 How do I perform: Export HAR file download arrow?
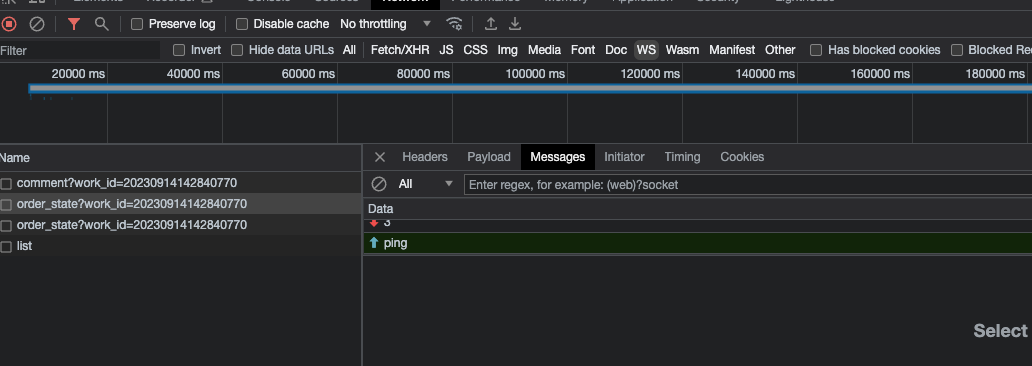point(515,24)
